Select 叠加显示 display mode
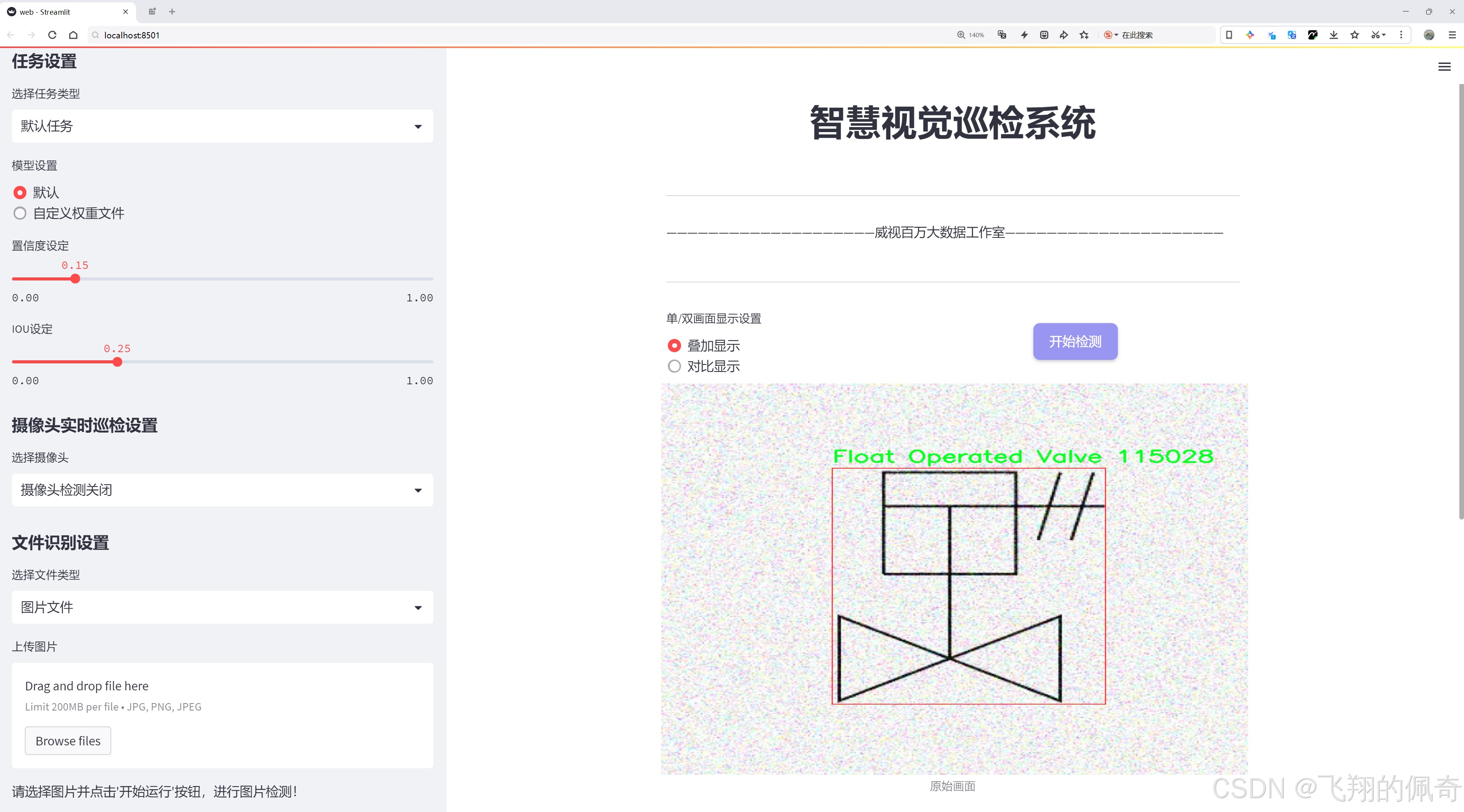The width and height of the screenshot is (1464, 812). (674, 345)
